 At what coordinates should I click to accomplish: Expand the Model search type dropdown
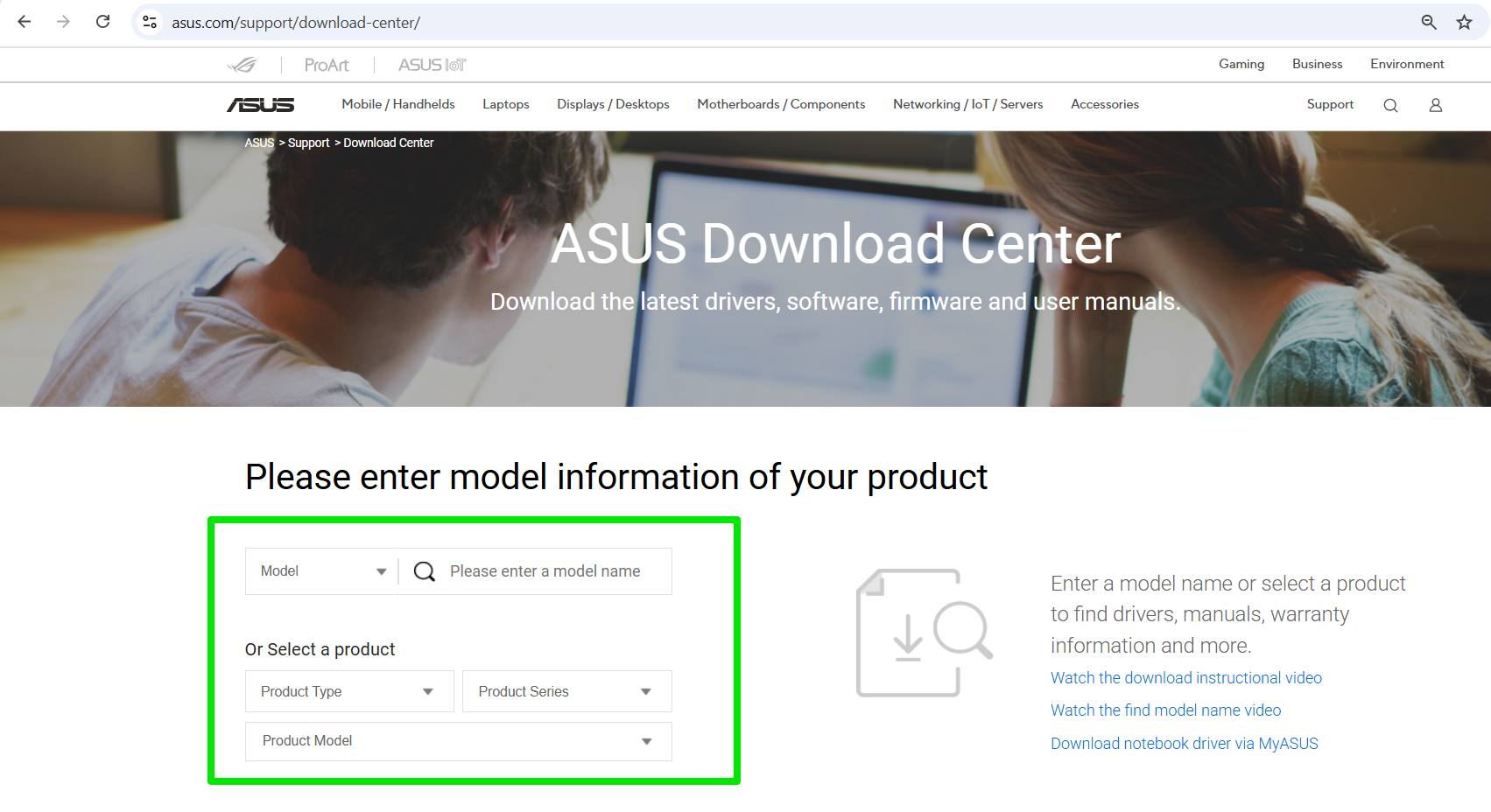(322, 571)
